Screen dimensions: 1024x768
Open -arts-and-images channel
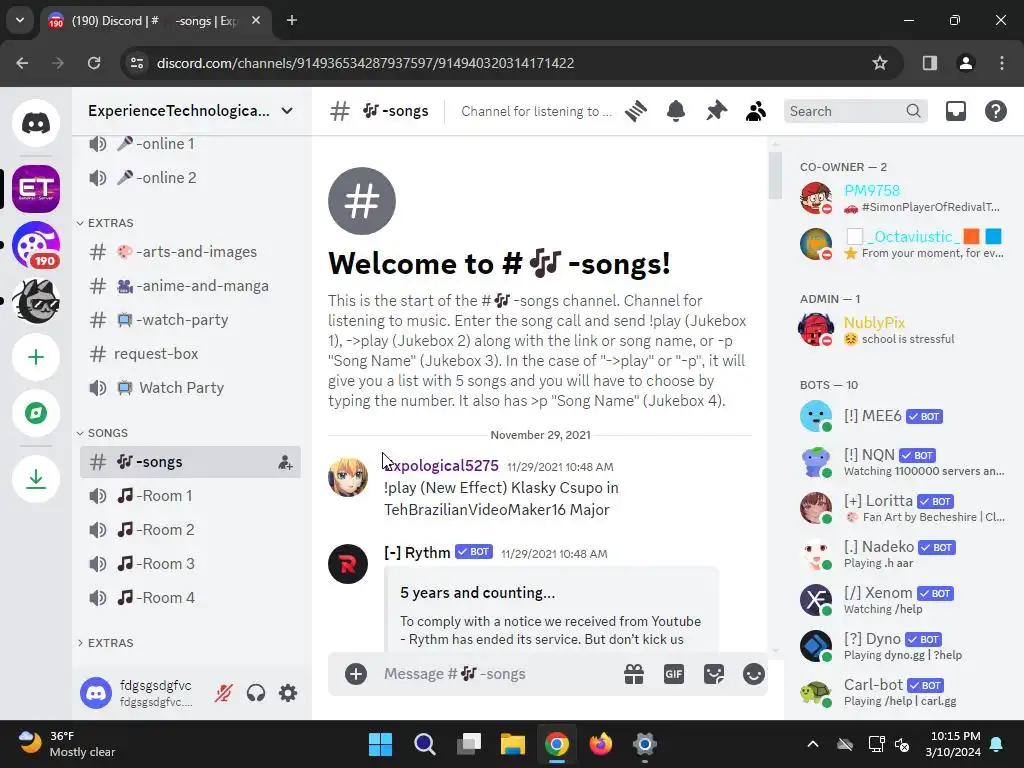[x=190, y=252]
